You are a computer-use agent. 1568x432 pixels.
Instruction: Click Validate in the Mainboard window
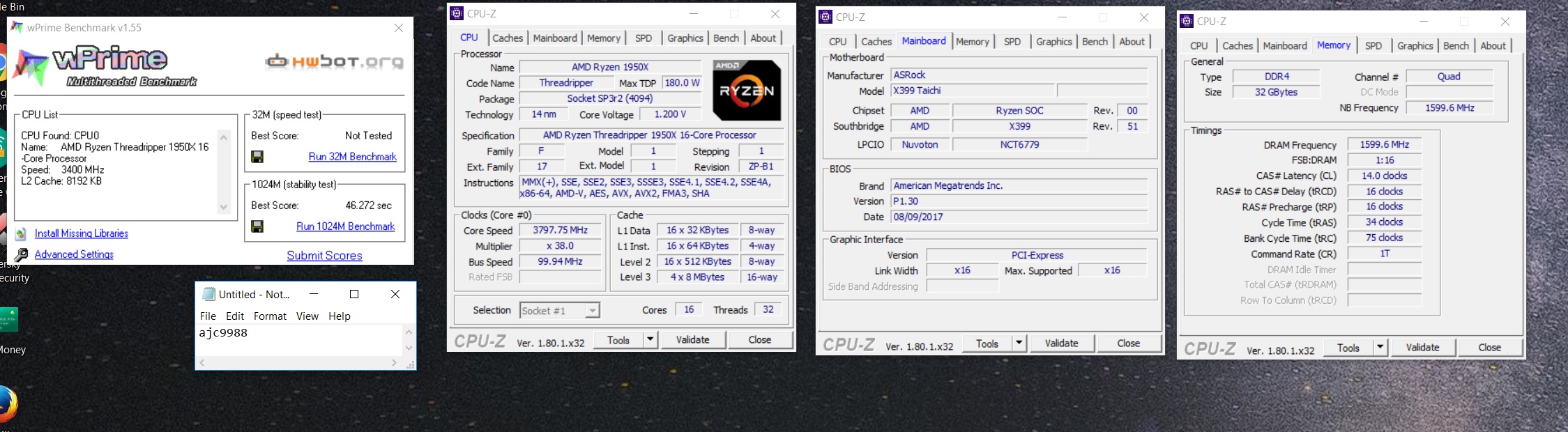tap(1061, 344)
